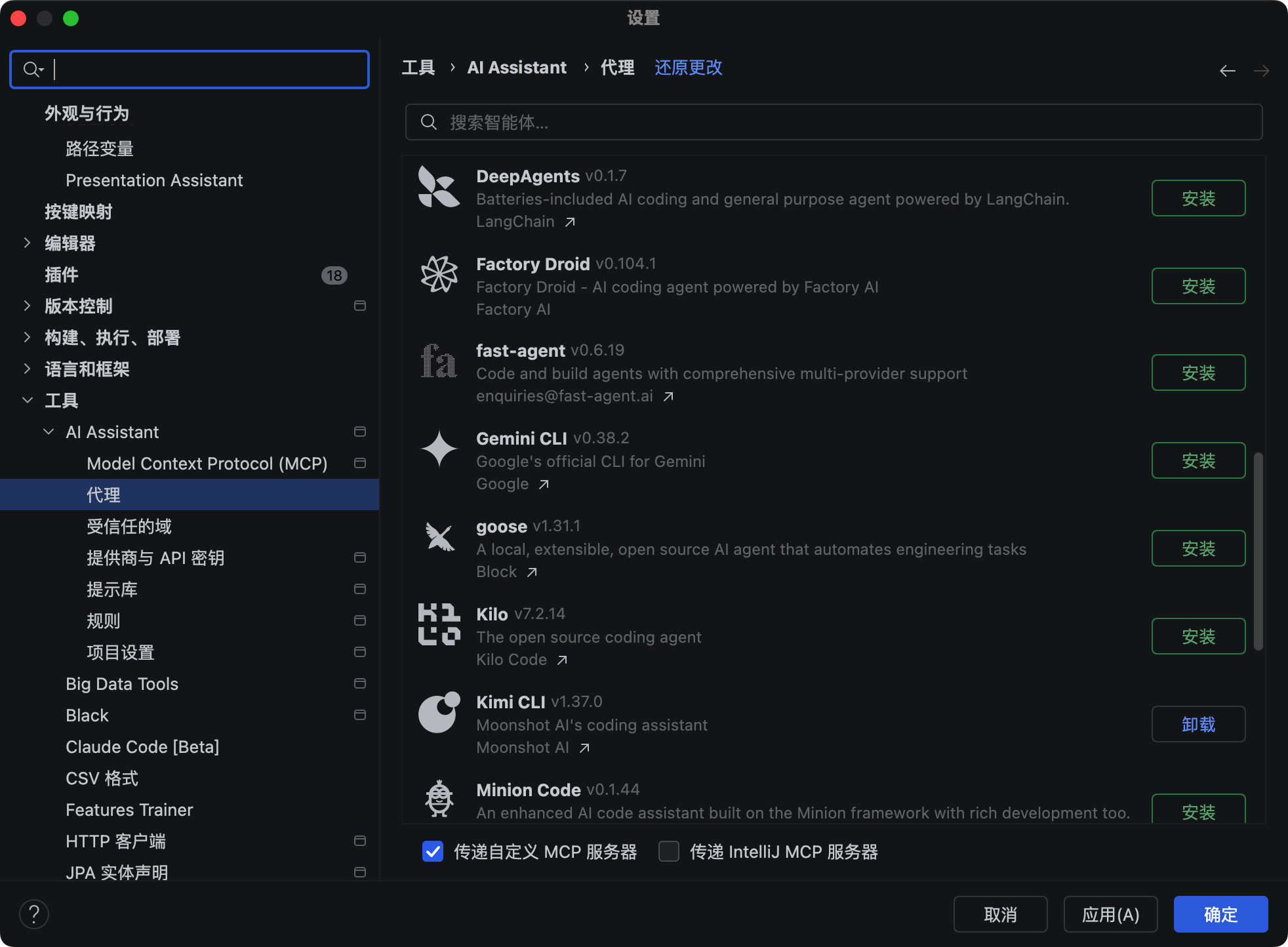Open LangChain external link arrow
The image size is (1288, 947).
pyautogui.click(x=570, y=222)
